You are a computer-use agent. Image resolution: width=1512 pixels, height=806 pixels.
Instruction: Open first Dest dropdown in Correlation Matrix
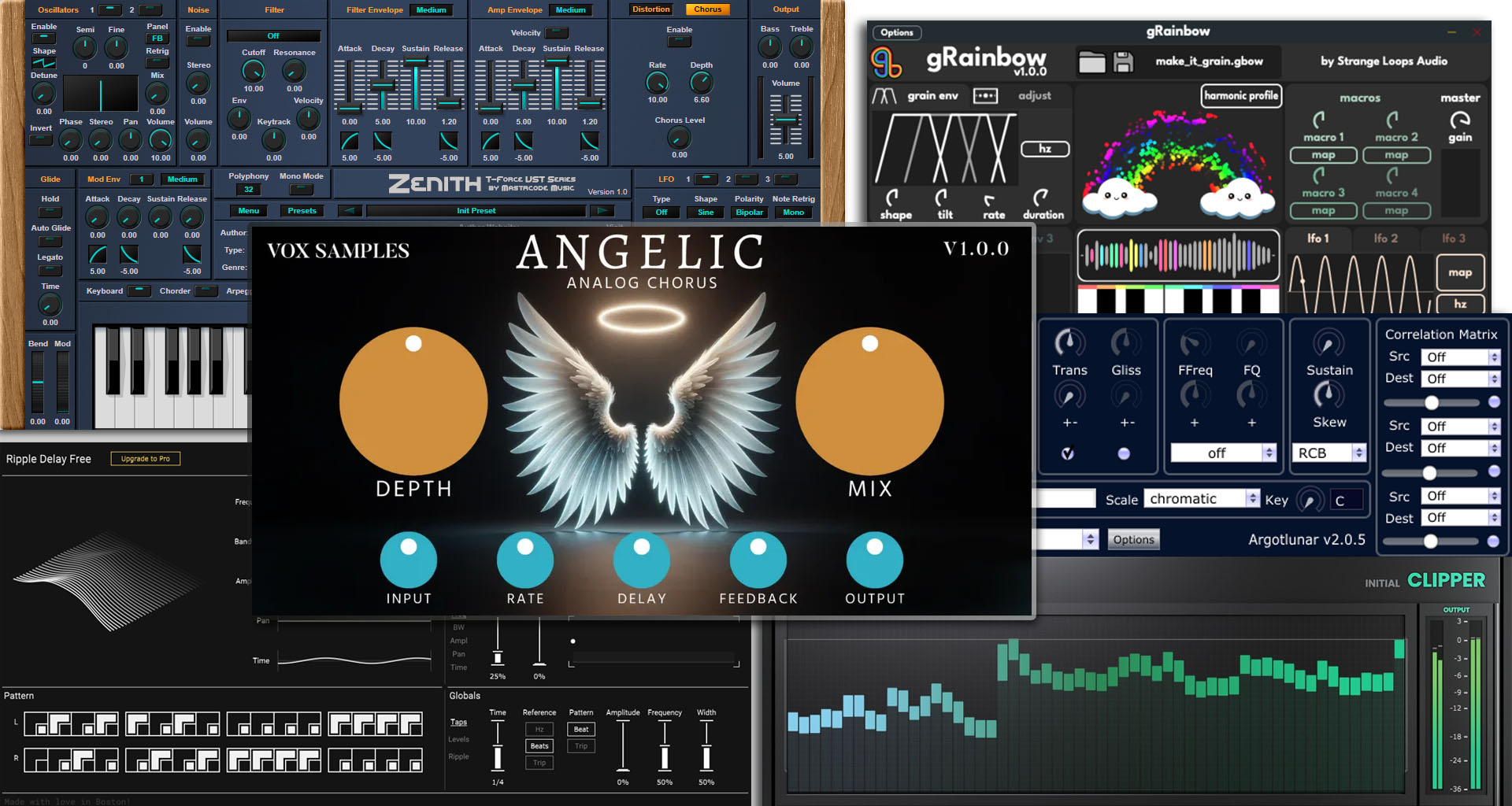point(1461,379)
